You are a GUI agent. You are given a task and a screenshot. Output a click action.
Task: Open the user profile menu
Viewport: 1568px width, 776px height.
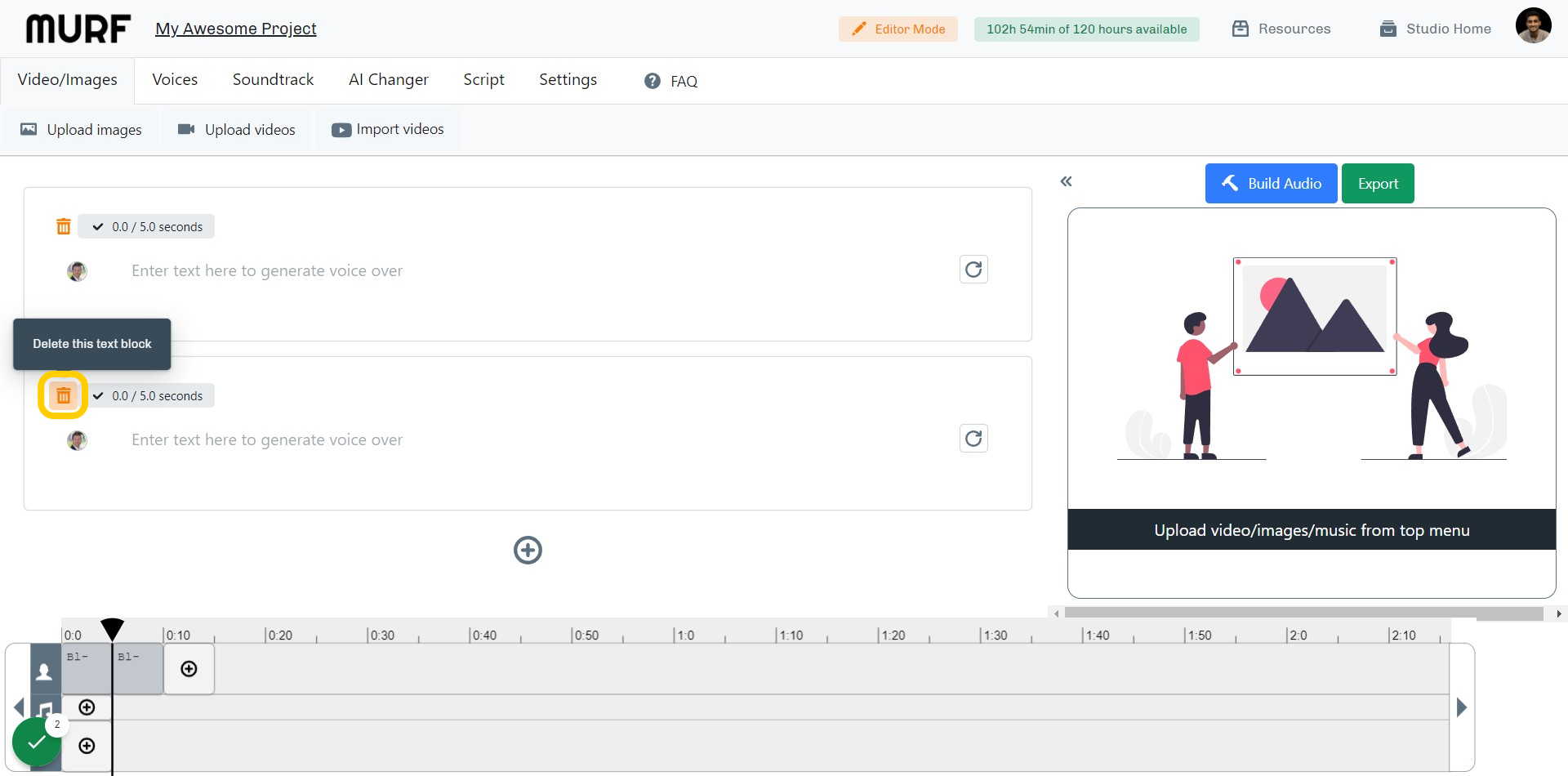point(1533,26)
